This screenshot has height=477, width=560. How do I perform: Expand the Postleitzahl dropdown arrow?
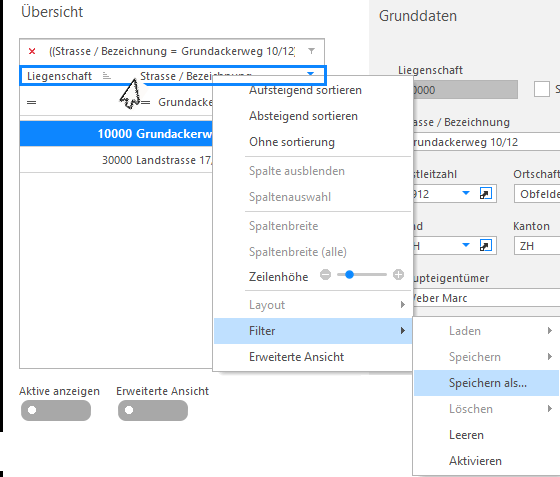(x=466, y=193)
